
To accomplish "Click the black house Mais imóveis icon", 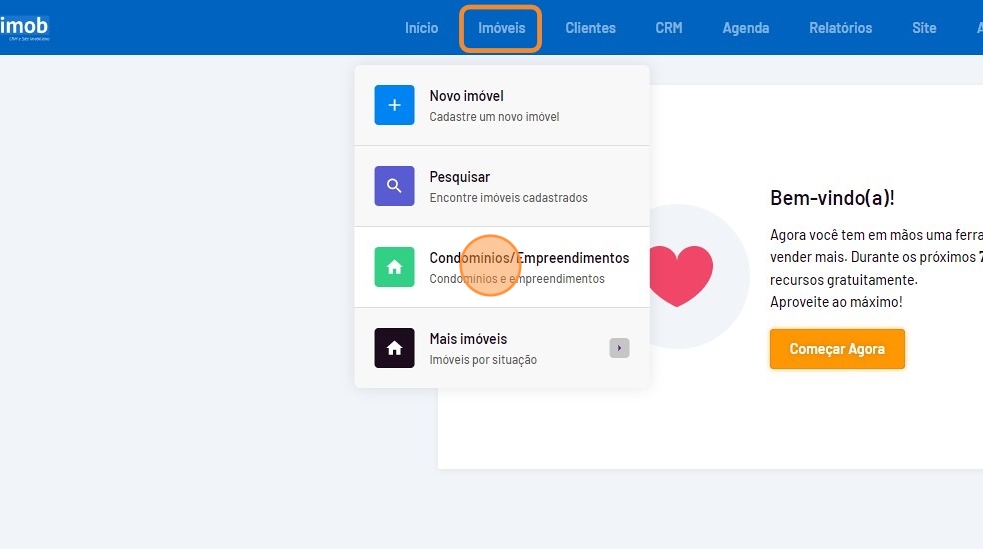I will tap(394, 348).
